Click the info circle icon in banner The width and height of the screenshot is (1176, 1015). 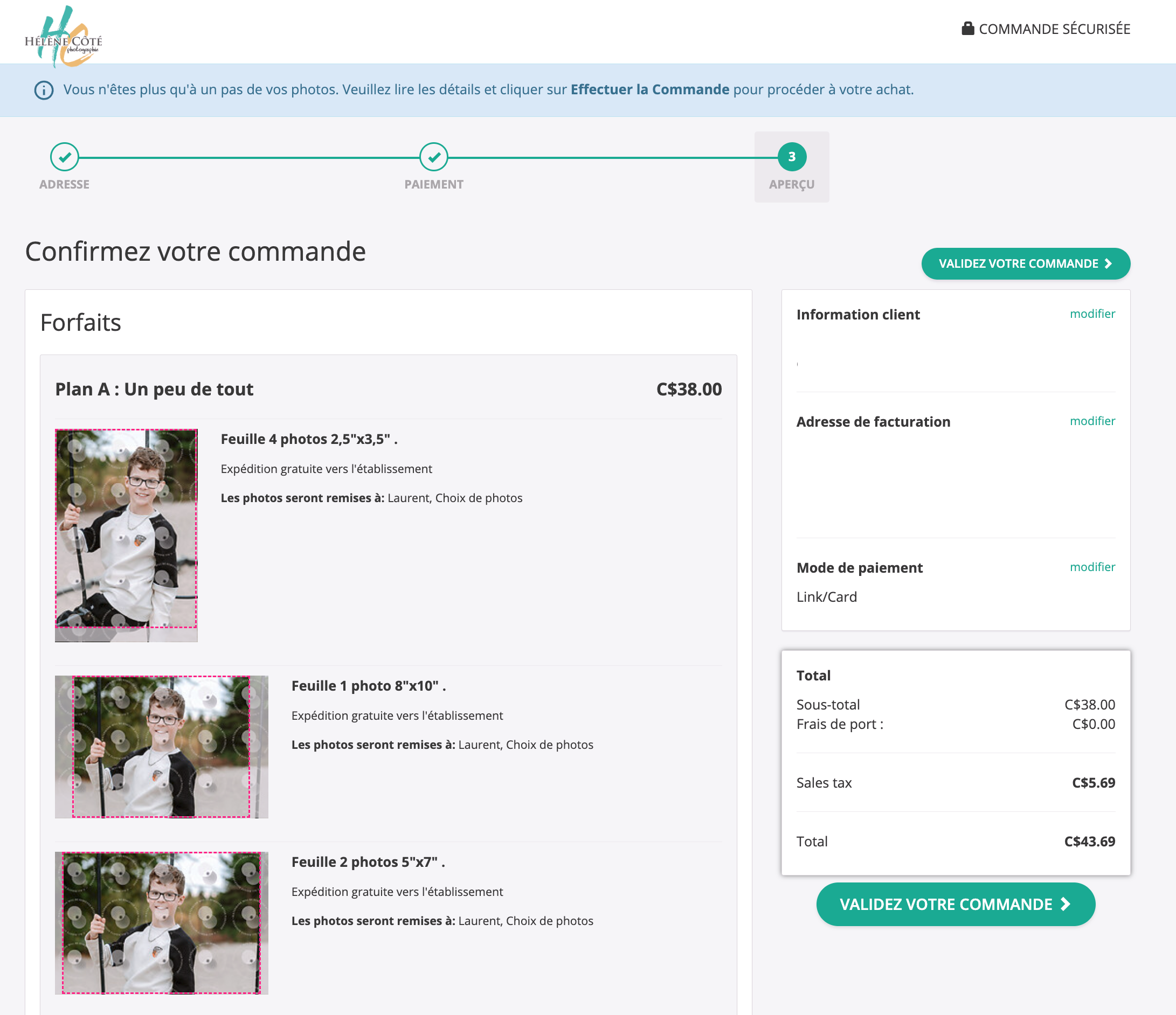pos(44,90)
